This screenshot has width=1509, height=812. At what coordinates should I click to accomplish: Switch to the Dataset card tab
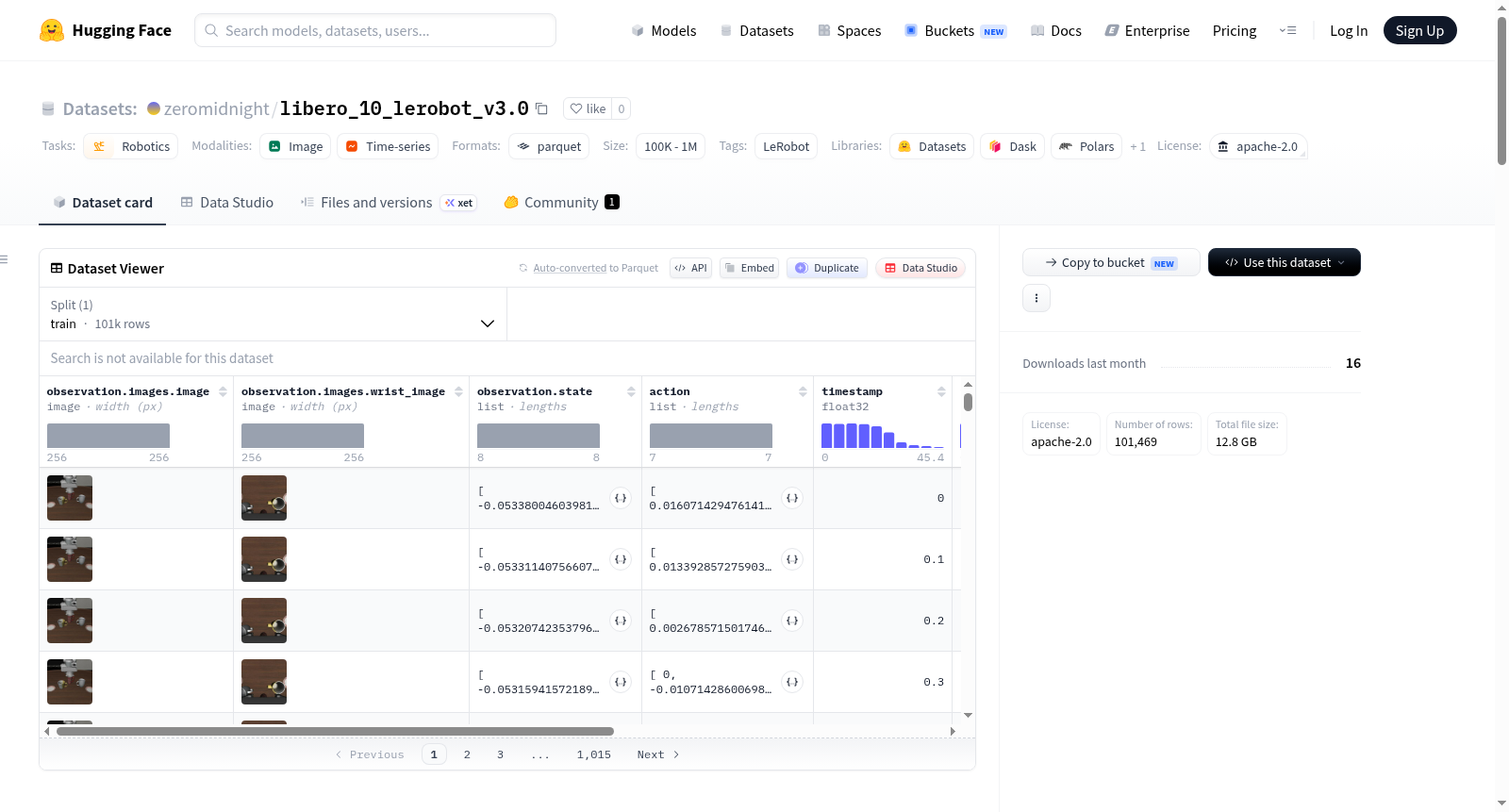103,202
